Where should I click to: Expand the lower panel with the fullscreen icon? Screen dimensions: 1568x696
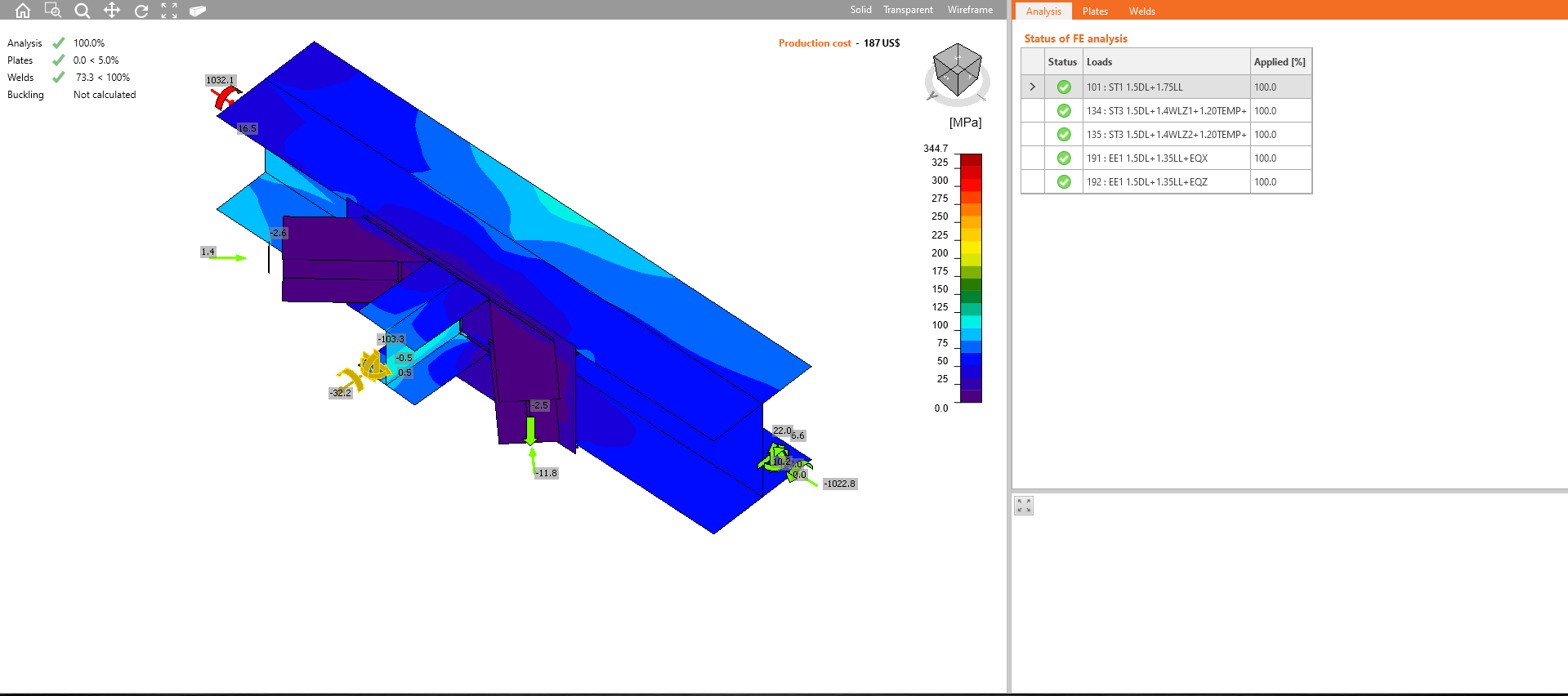coord(1024,506)
